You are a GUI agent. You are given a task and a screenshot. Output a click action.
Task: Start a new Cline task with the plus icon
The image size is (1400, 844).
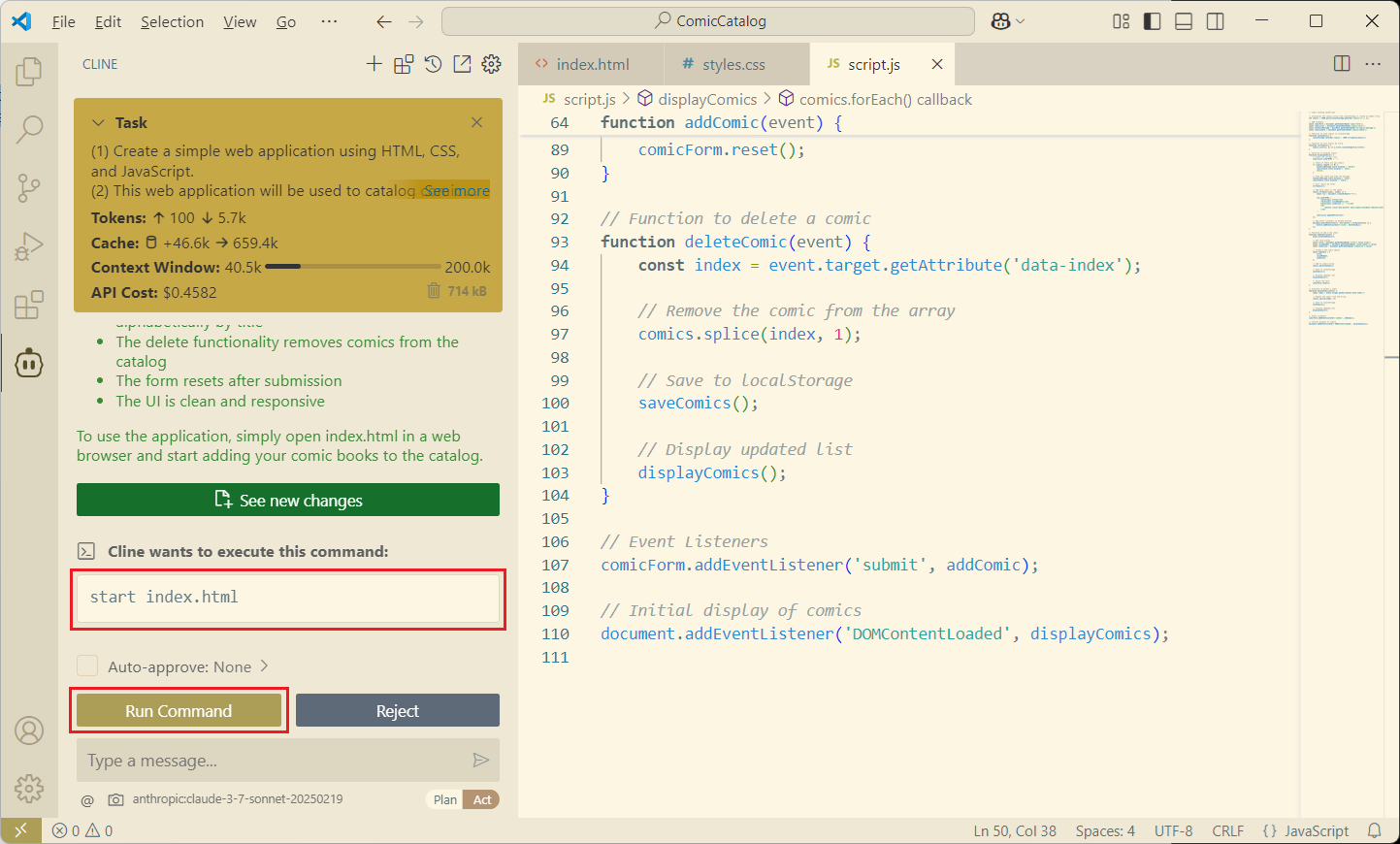pyautogui.click(x=374, y=63)
